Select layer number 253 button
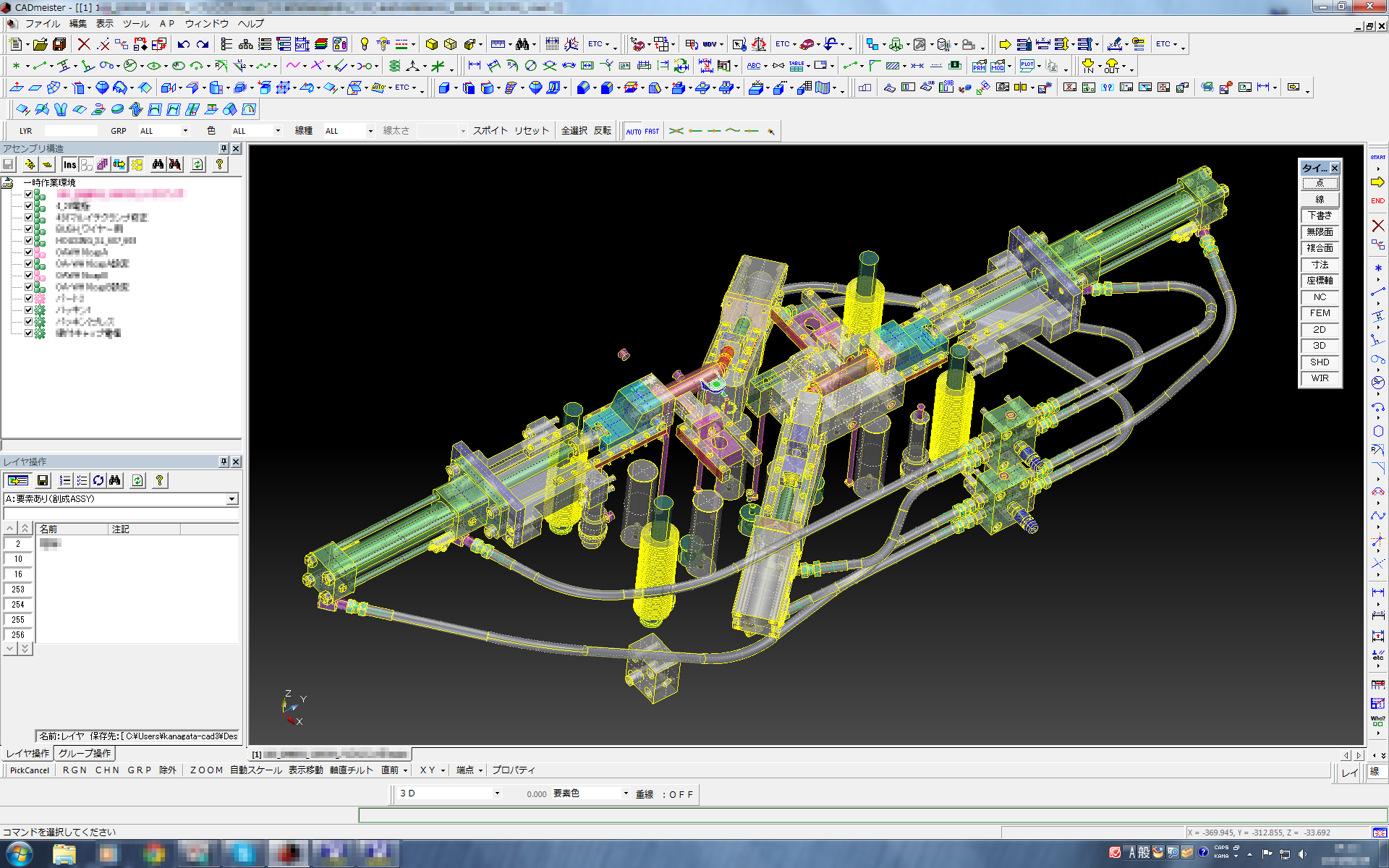 18,590
